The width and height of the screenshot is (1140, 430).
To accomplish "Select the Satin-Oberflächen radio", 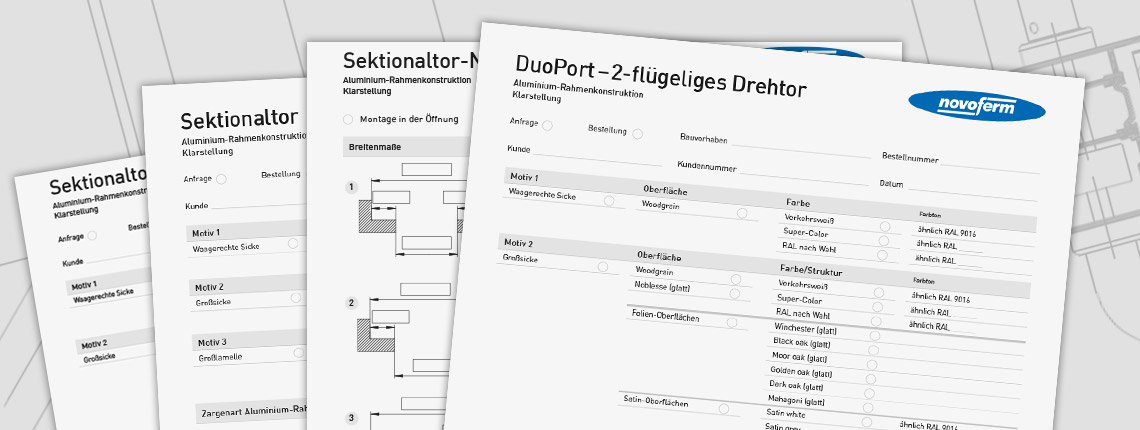I will [x=723, y=409].
